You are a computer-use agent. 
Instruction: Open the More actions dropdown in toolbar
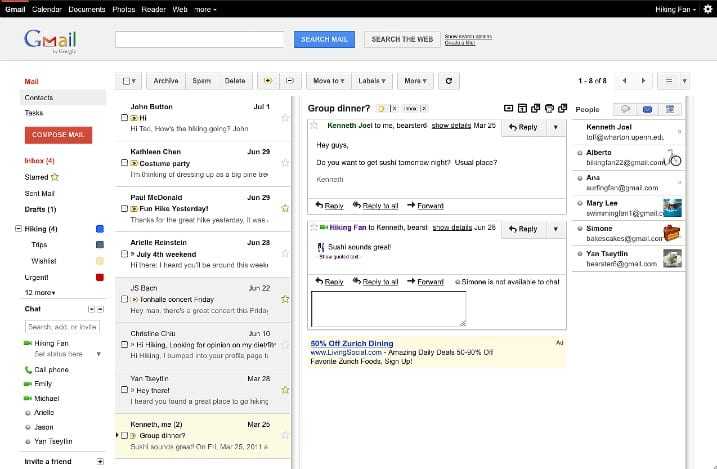click(x=415, y=81)
